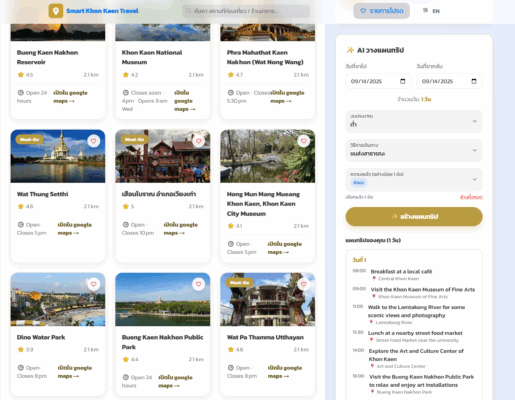The height and width of the screenshot is (400, 515).
Task: Expand the budget dropdown
Action: (414, 121)
